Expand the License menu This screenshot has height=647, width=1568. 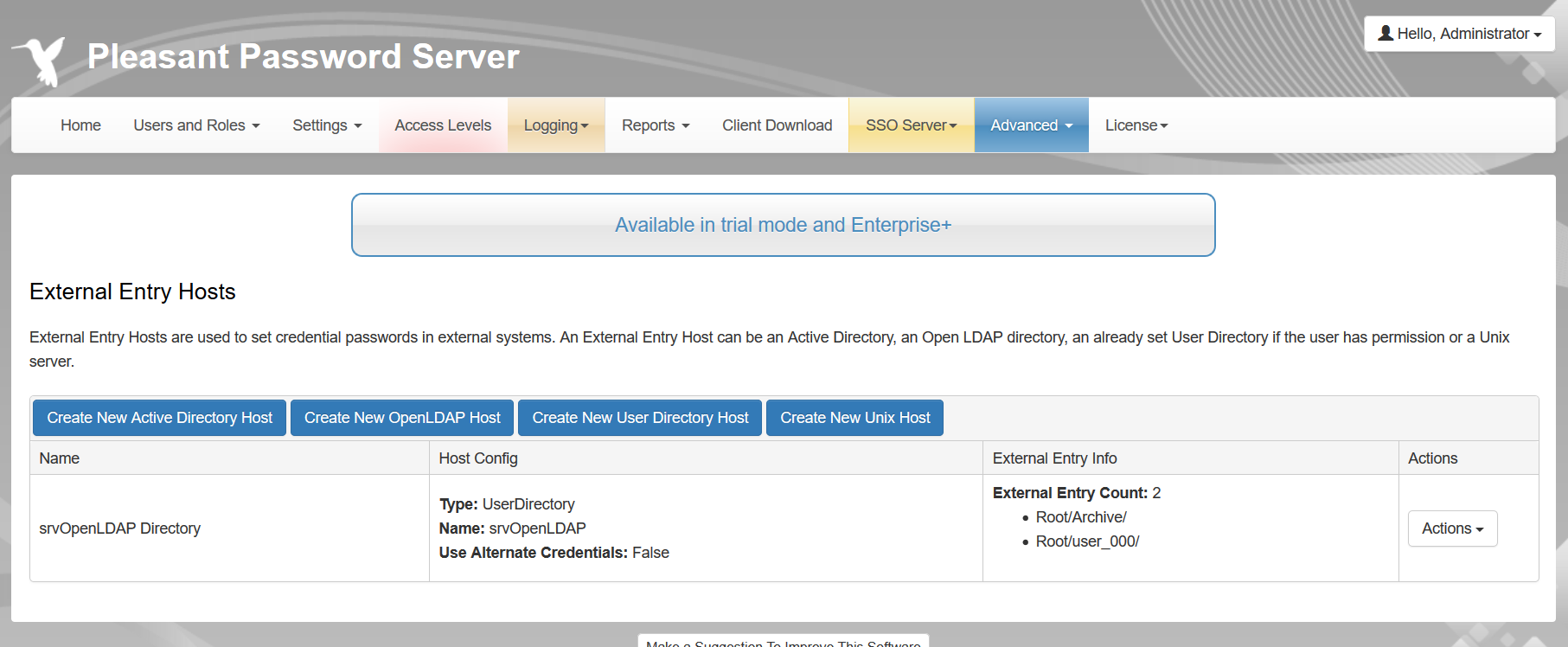coord(1136,125)
